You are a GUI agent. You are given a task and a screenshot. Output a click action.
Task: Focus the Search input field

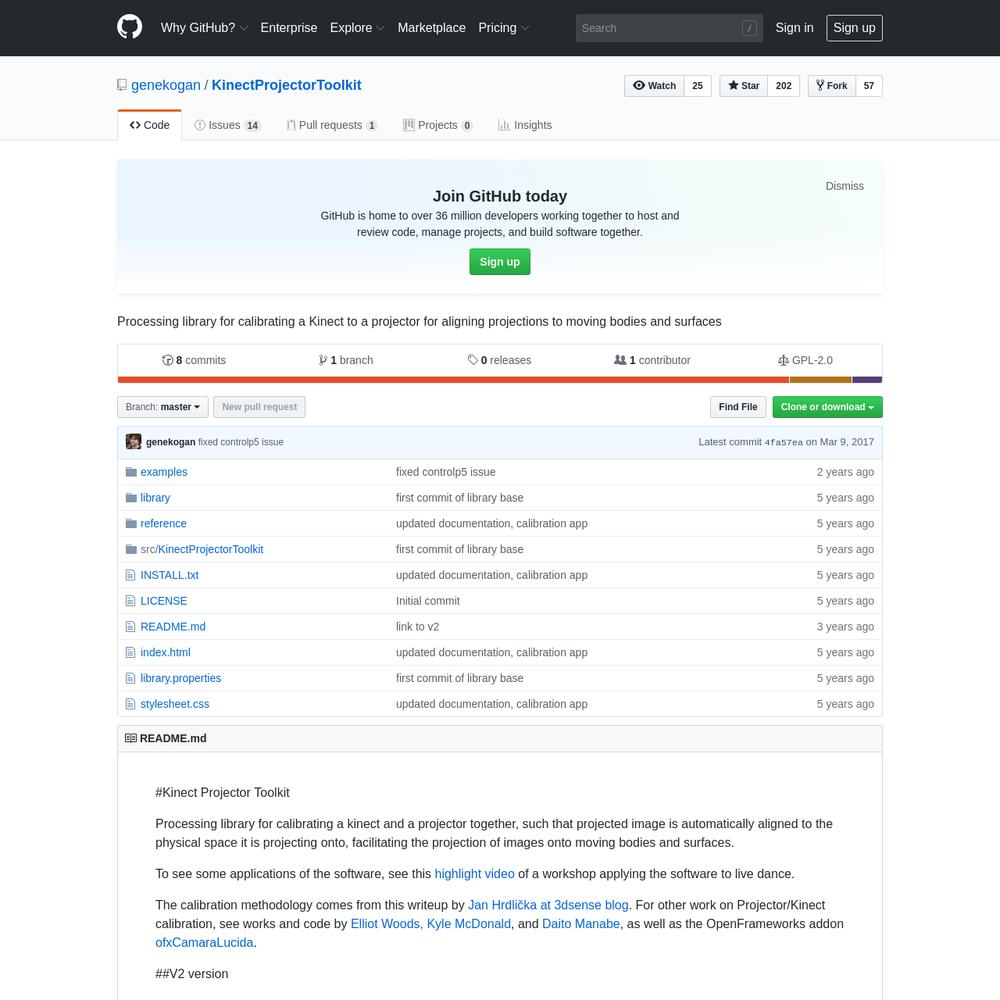pyautogui.click(x=669, y=28)
